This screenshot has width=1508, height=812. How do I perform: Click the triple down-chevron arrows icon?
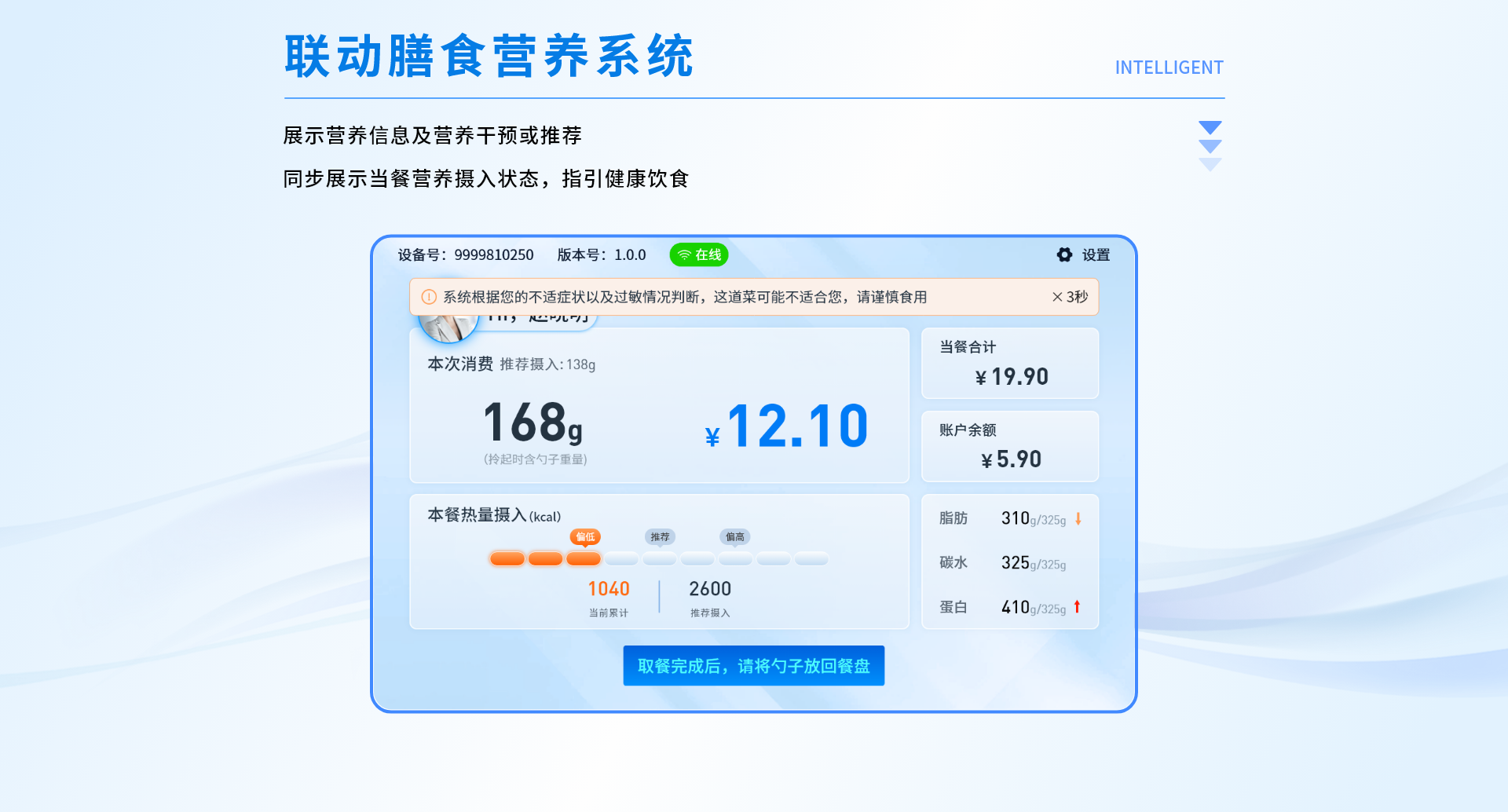(x=1210, y=145)
